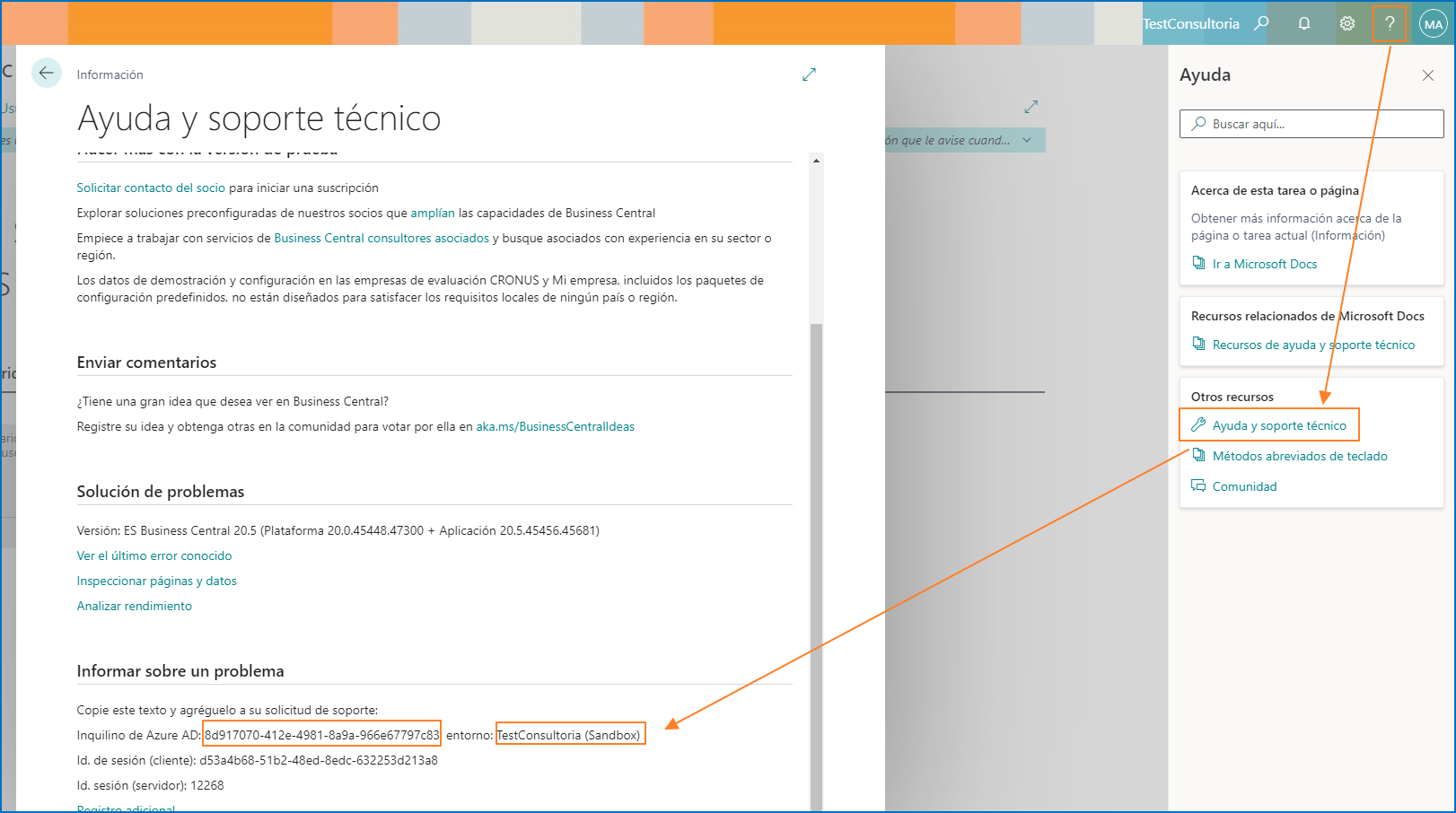Click the Solución de problemas heading

pos(161,492)
